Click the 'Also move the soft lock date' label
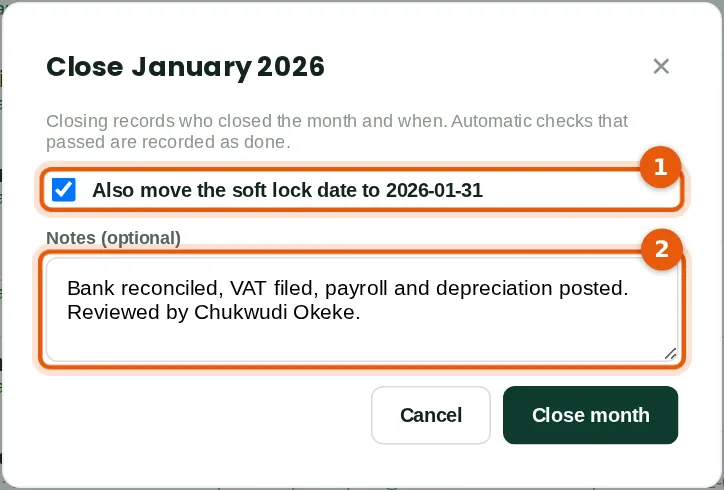The width and height of the screenshot is (724, 490). 287,190
